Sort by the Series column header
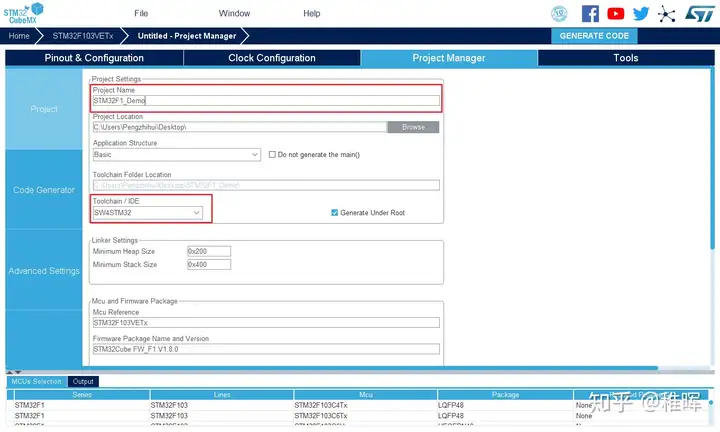Image resolution: width=720 pixels, height=432 pixels. [x=82, y=394]
